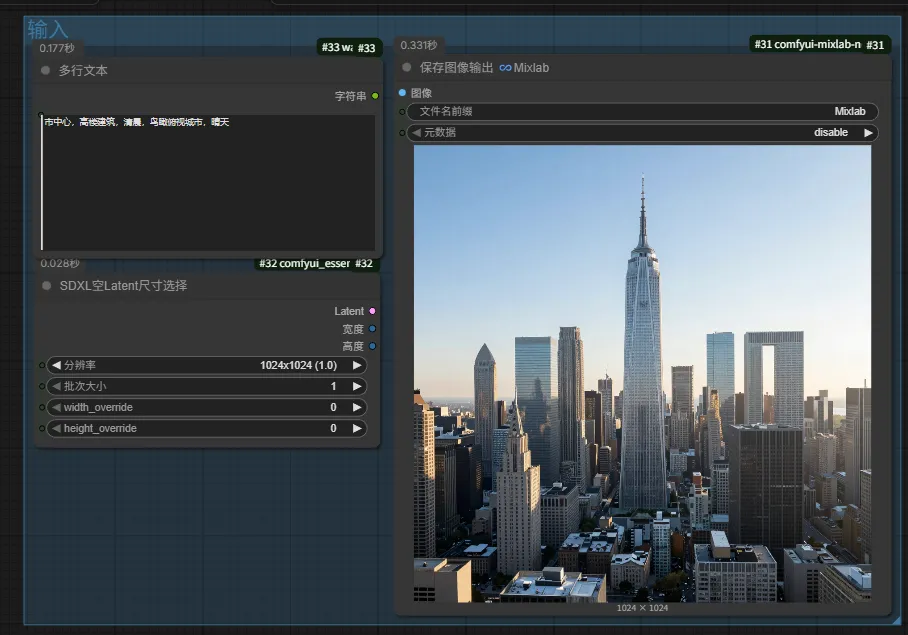Increase width_override with the right arrow

(x=357, y=408)
